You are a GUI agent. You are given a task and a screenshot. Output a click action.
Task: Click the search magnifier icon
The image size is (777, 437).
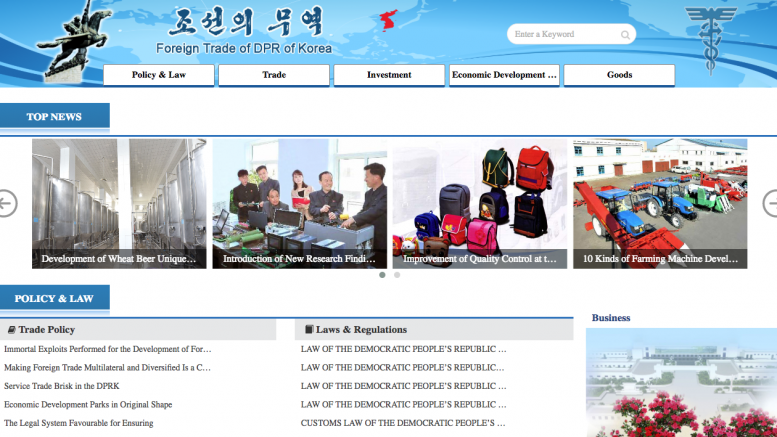click(x=625, y=35)
